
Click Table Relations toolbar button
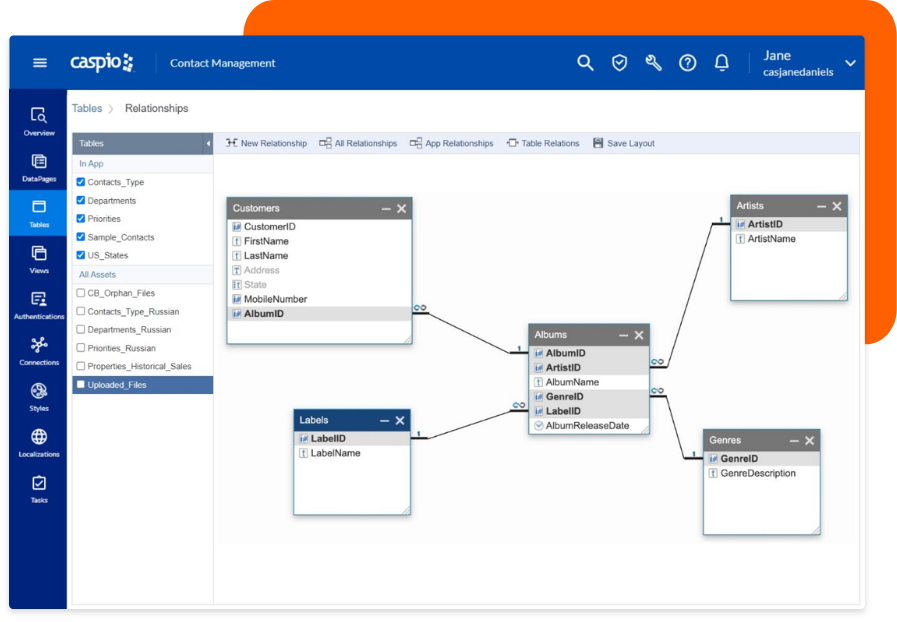click(x=543, y=143)
